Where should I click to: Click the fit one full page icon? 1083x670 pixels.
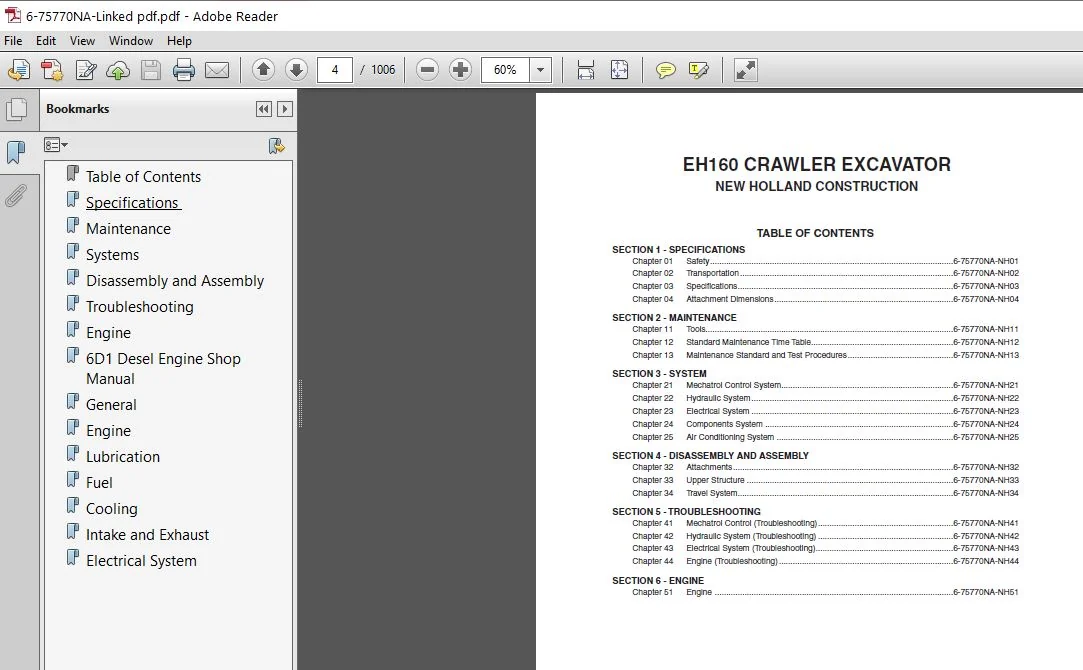(x=620, y=70)
